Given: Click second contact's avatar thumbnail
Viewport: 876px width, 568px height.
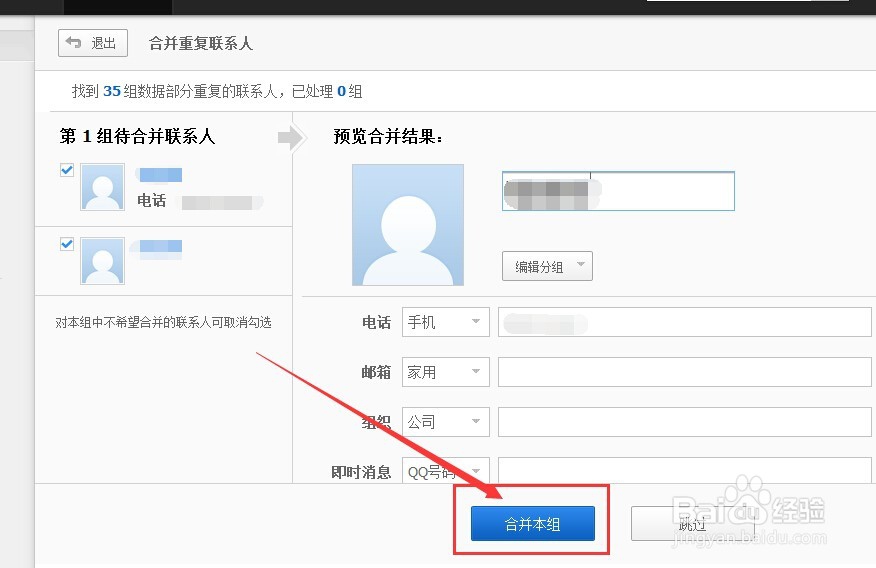Looking at the screenshot, I should (102, 261).
